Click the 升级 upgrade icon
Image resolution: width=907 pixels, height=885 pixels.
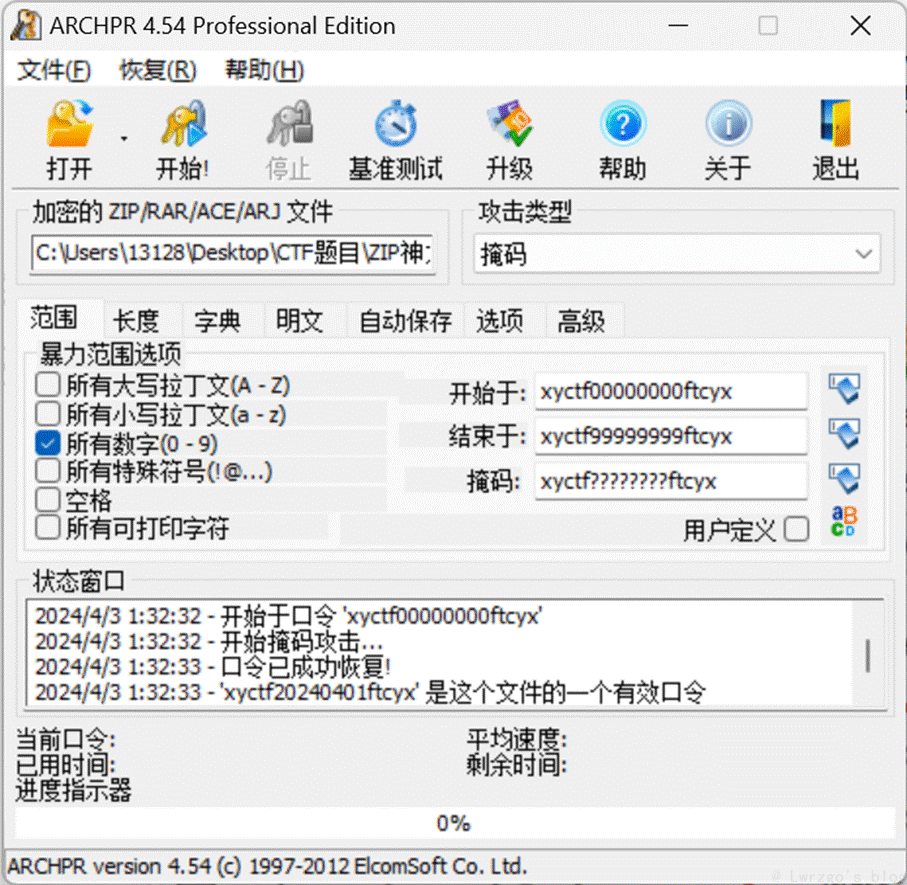510,123
